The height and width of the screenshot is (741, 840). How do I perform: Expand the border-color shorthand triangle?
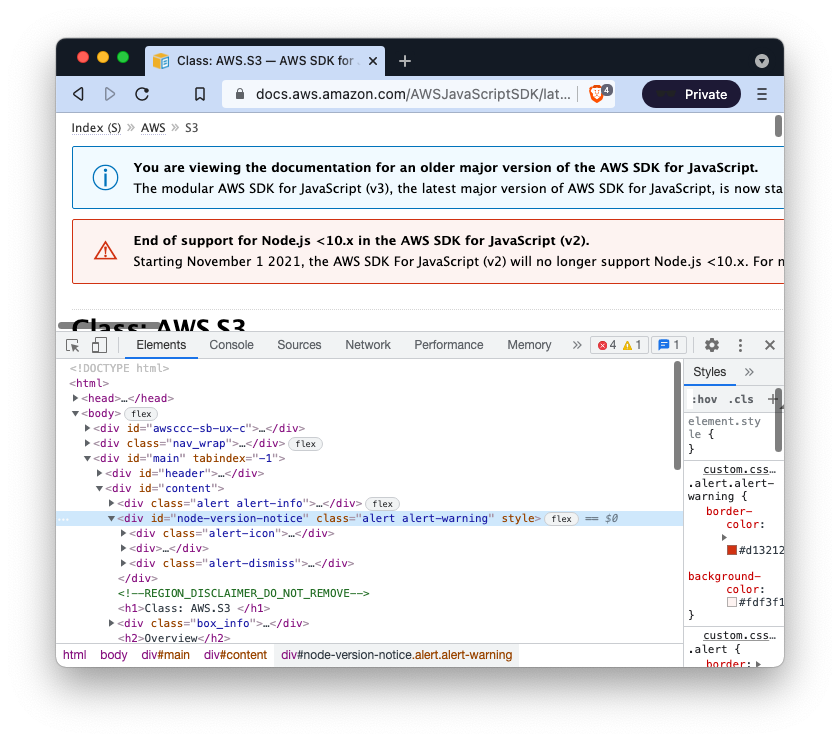(724, 537)
